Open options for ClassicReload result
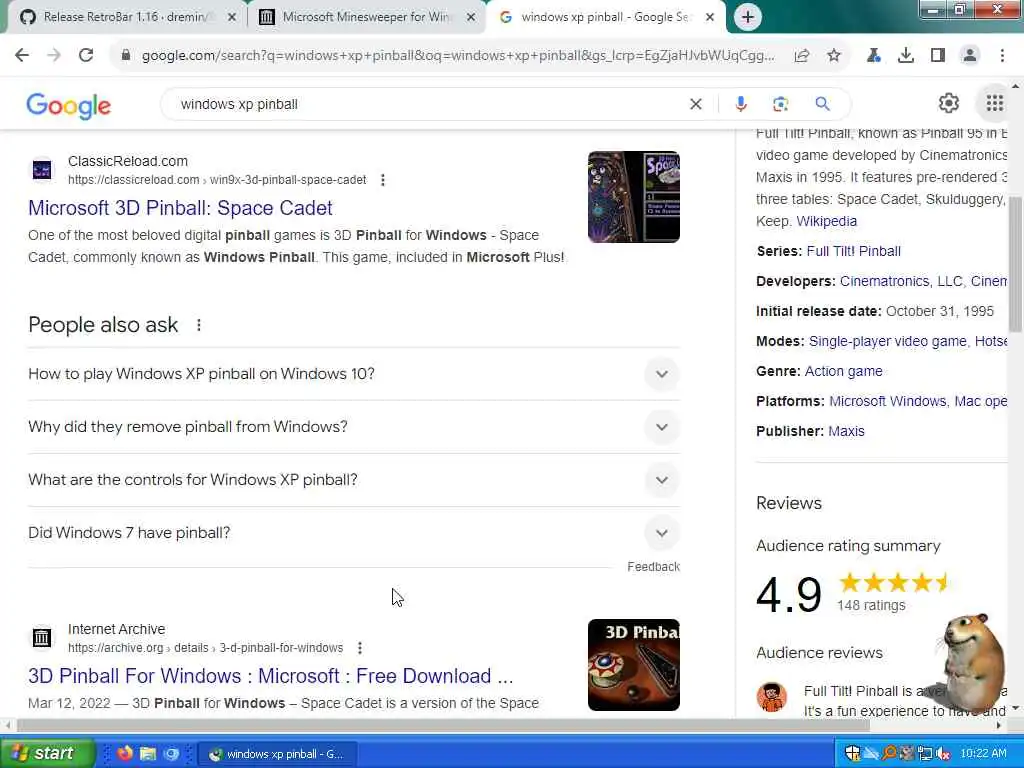Screen dimensions: 1024x768 (383, 180)
